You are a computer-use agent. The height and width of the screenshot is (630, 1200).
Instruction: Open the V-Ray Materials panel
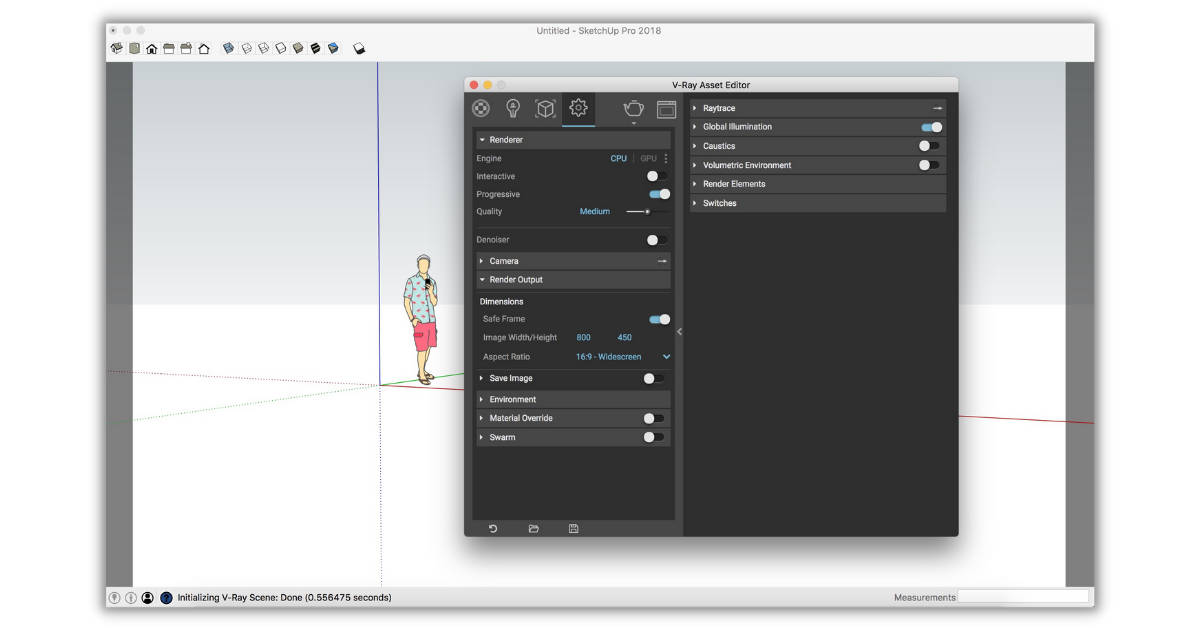(481, 109)
